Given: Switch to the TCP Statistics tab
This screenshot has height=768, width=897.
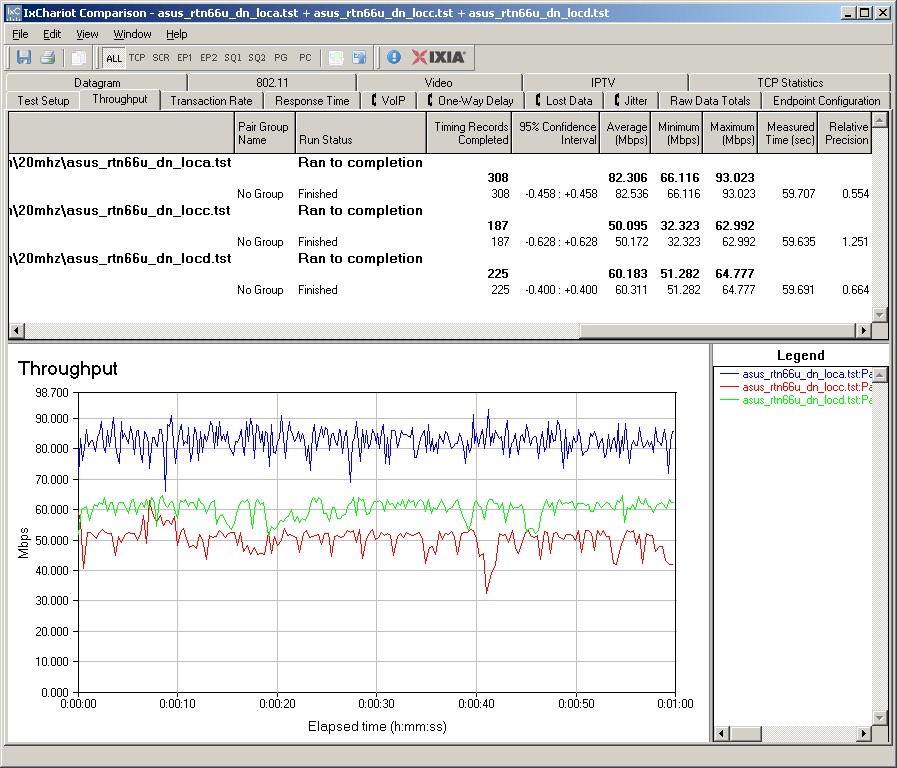Looking at the screenshot, I should 790,83.
